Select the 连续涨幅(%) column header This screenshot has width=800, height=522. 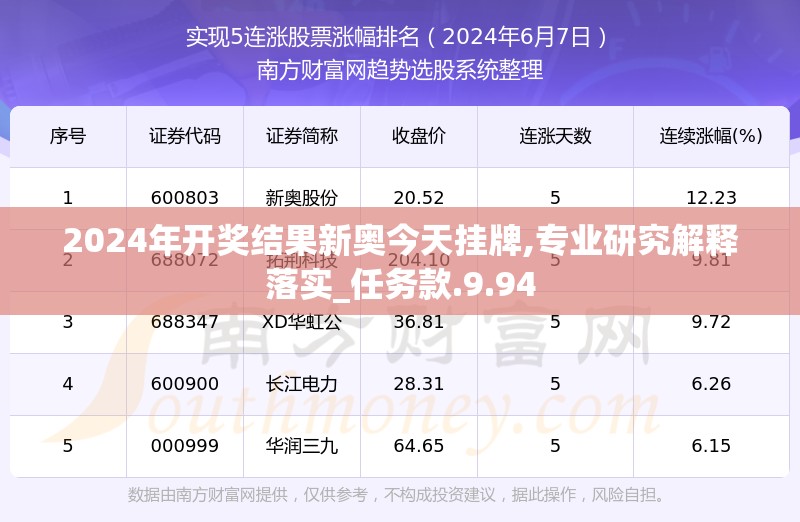(x=711, y=136)
